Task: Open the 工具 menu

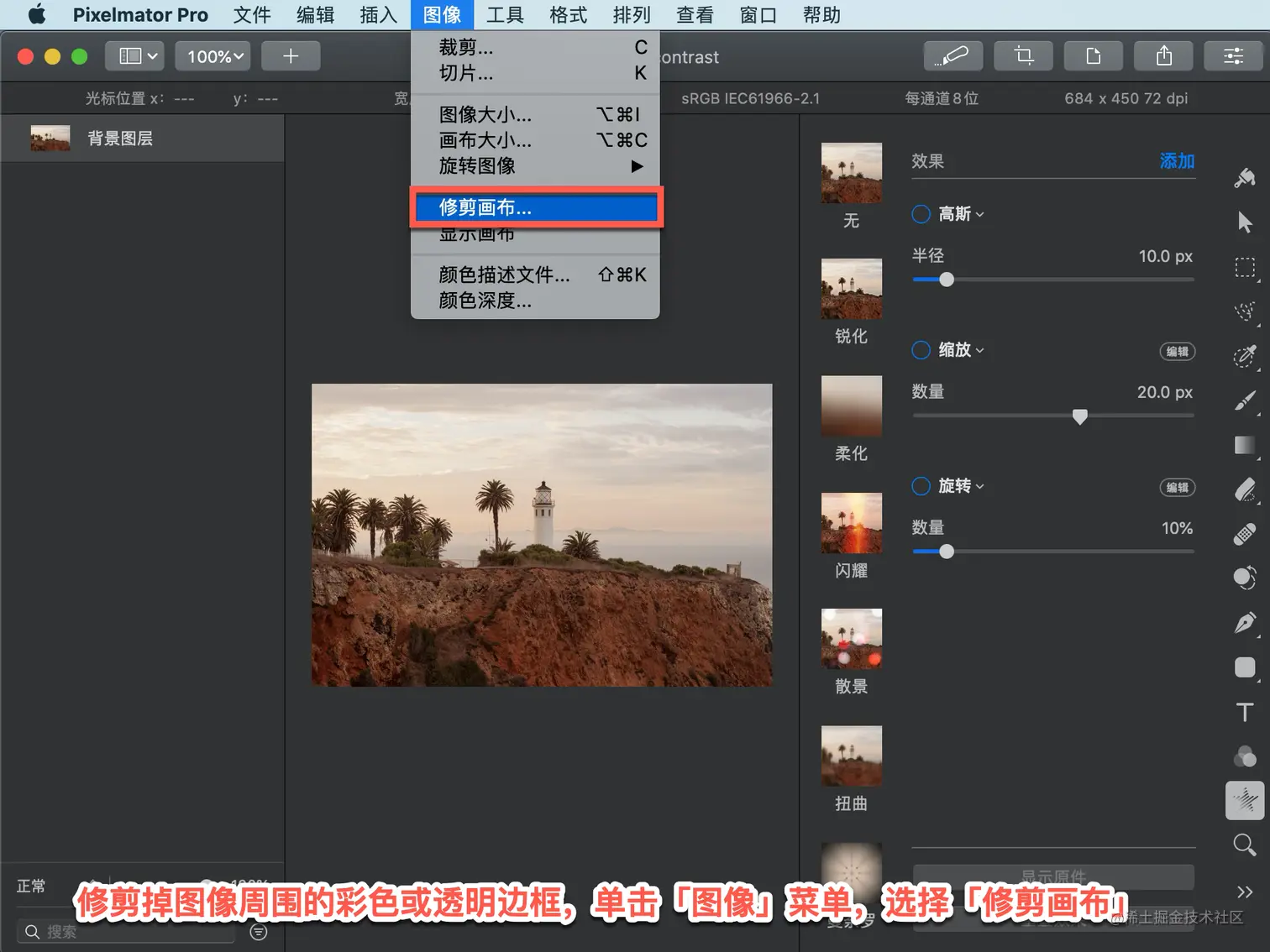Action: (505, 14)
